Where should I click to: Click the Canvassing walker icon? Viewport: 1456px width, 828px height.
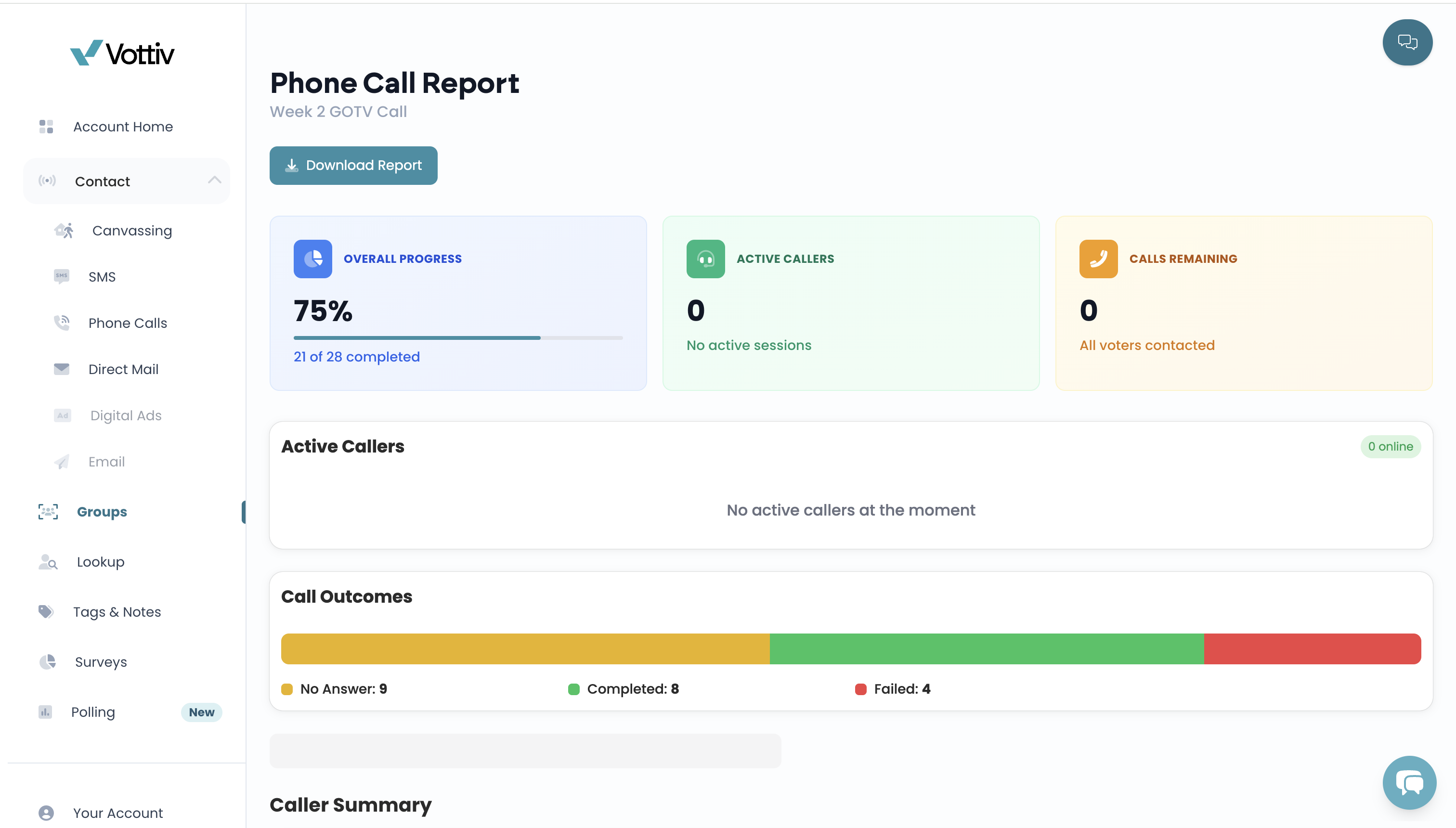64,230
